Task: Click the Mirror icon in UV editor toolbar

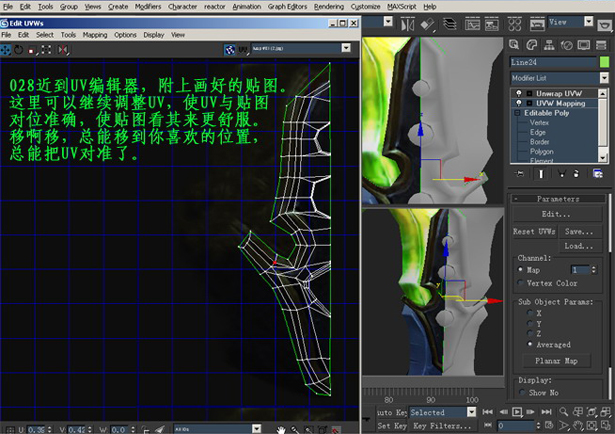Action: point(65,47)
